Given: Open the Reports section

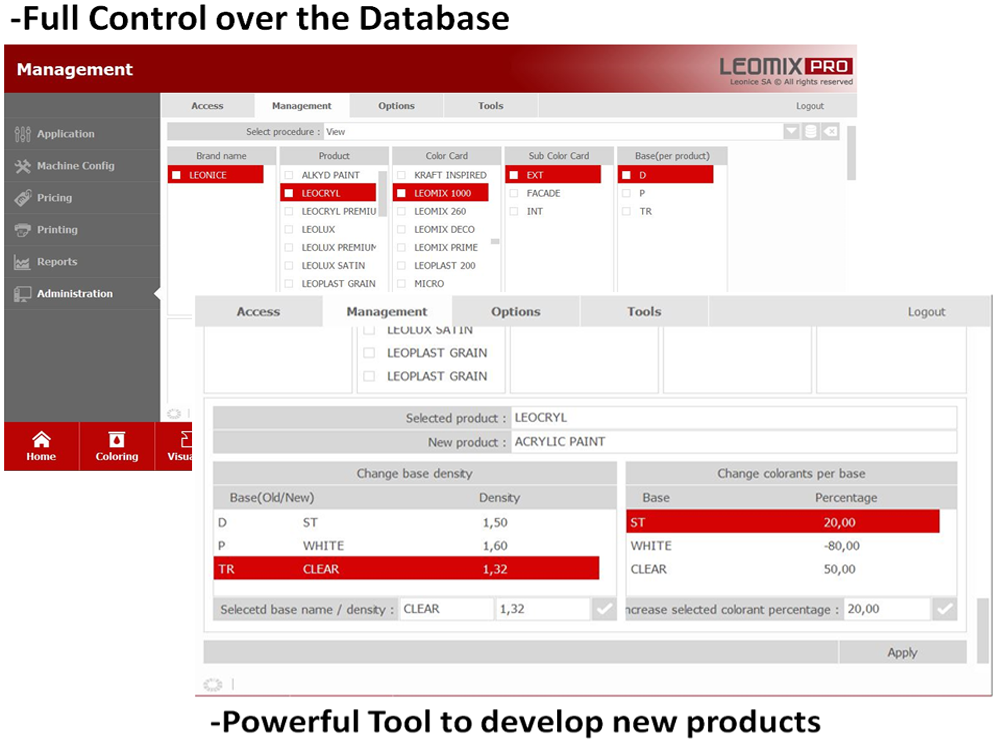Looking at the screenshot, I should [57, 262].
